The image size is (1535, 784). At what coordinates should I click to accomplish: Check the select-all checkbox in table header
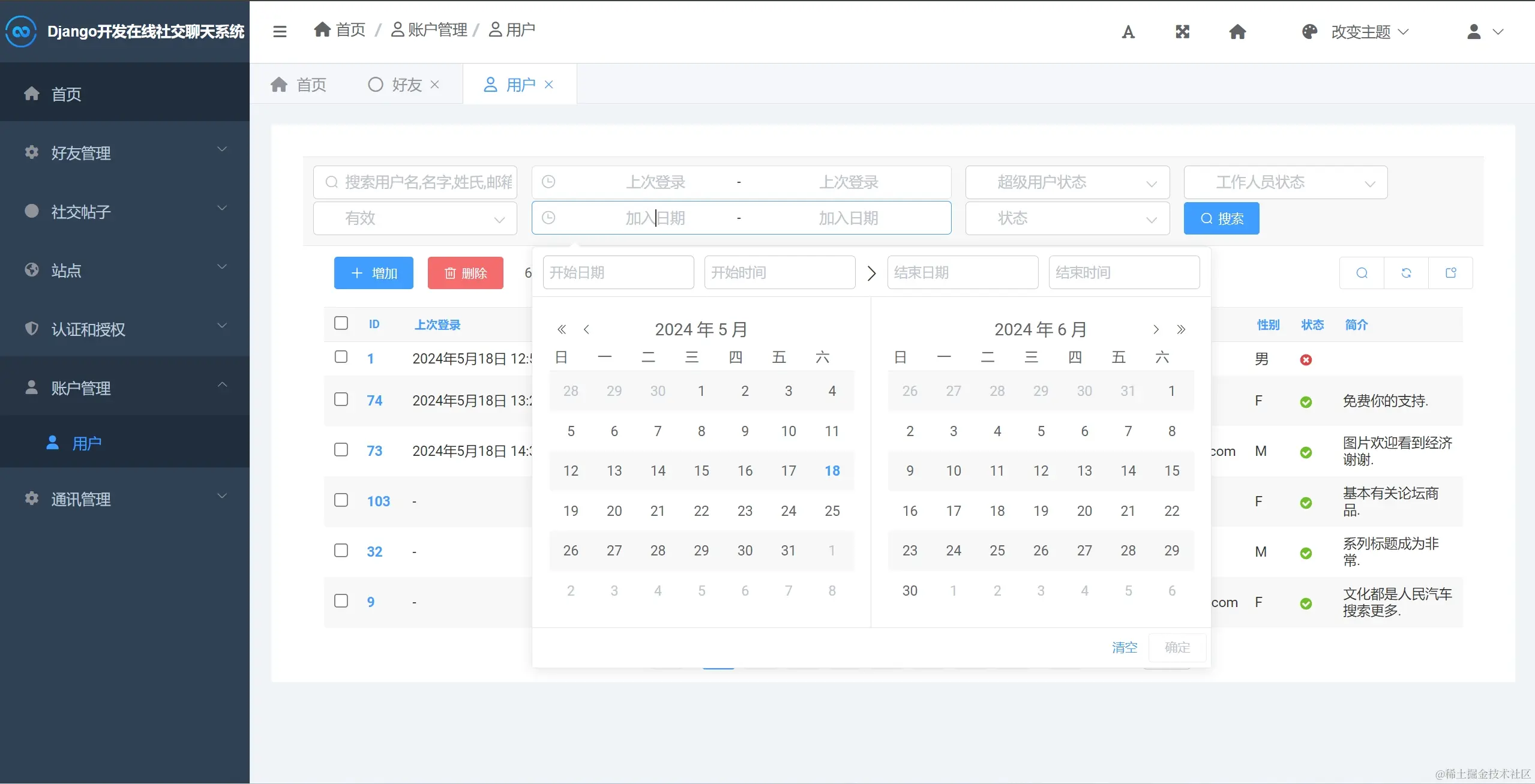pyautogui.click(x=341, y=323)
